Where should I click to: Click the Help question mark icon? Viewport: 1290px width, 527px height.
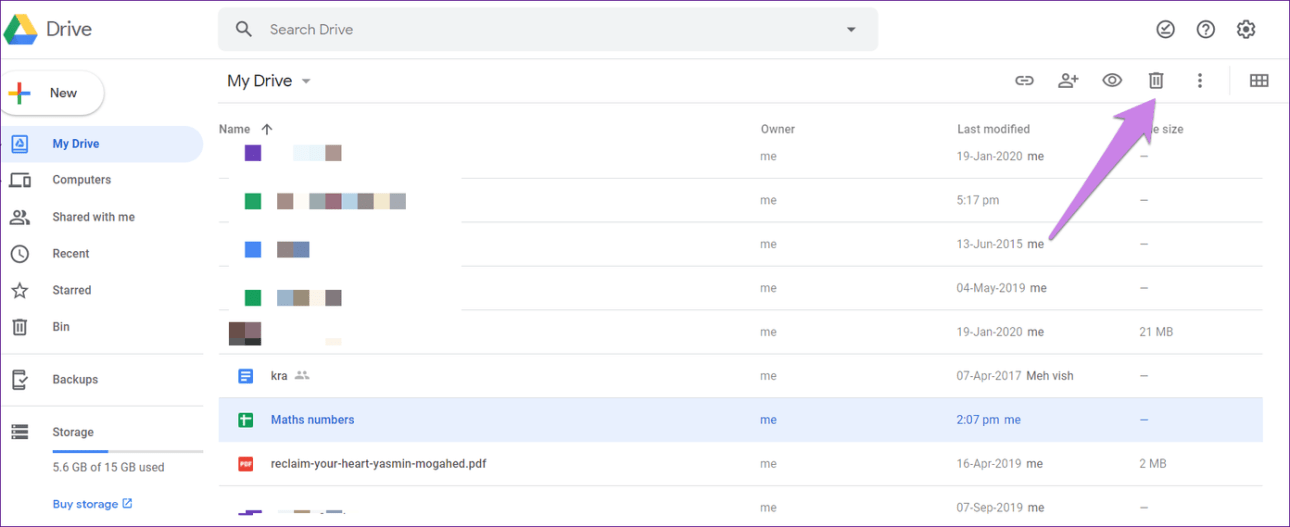[1206, 30]
